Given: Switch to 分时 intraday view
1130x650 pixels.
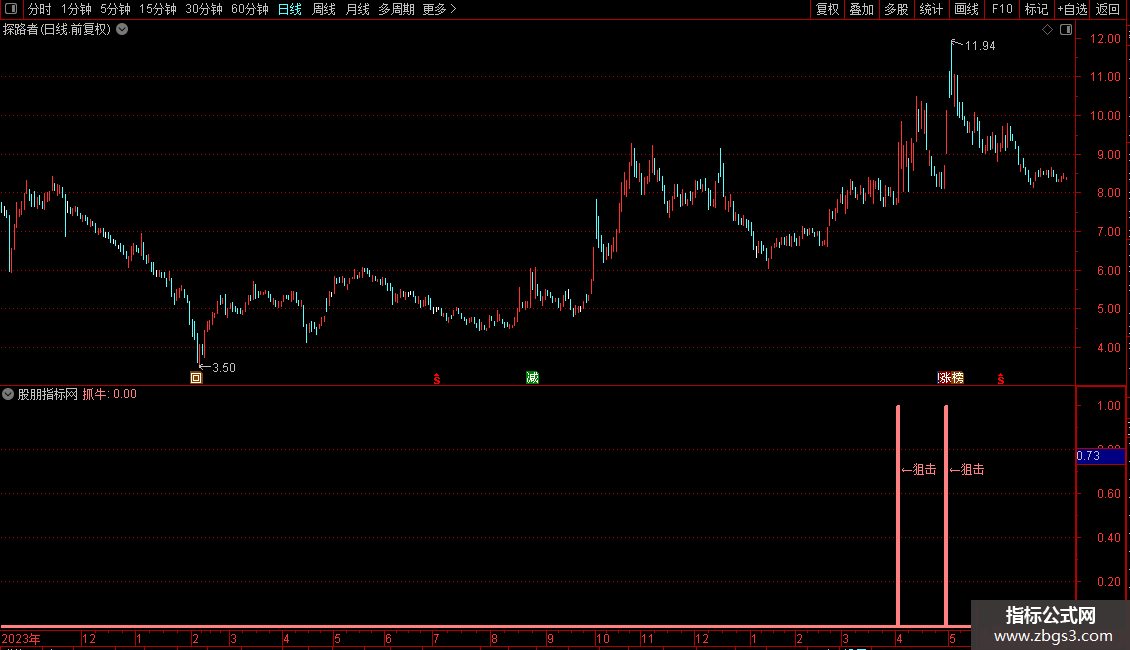Looking at the screenshot, I should 40,9.
